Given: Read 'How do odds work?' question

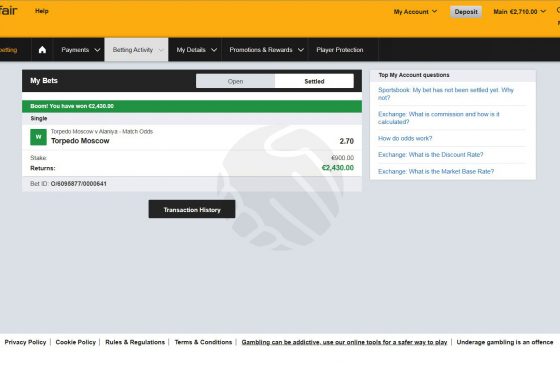Looking at the screenshot, I should (405, 138).
